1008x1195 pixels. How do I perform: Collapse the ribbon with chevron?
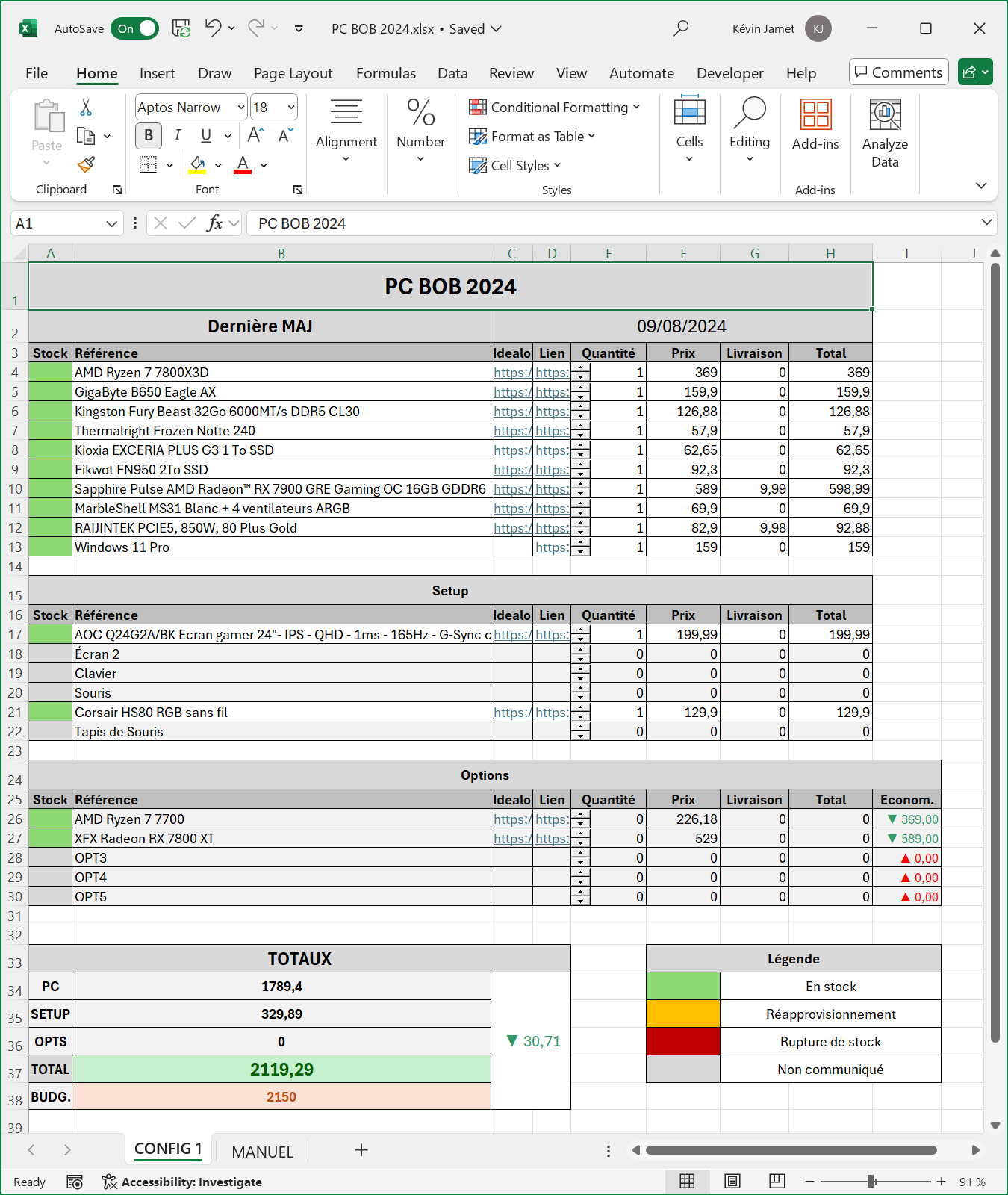click(981, 185)
